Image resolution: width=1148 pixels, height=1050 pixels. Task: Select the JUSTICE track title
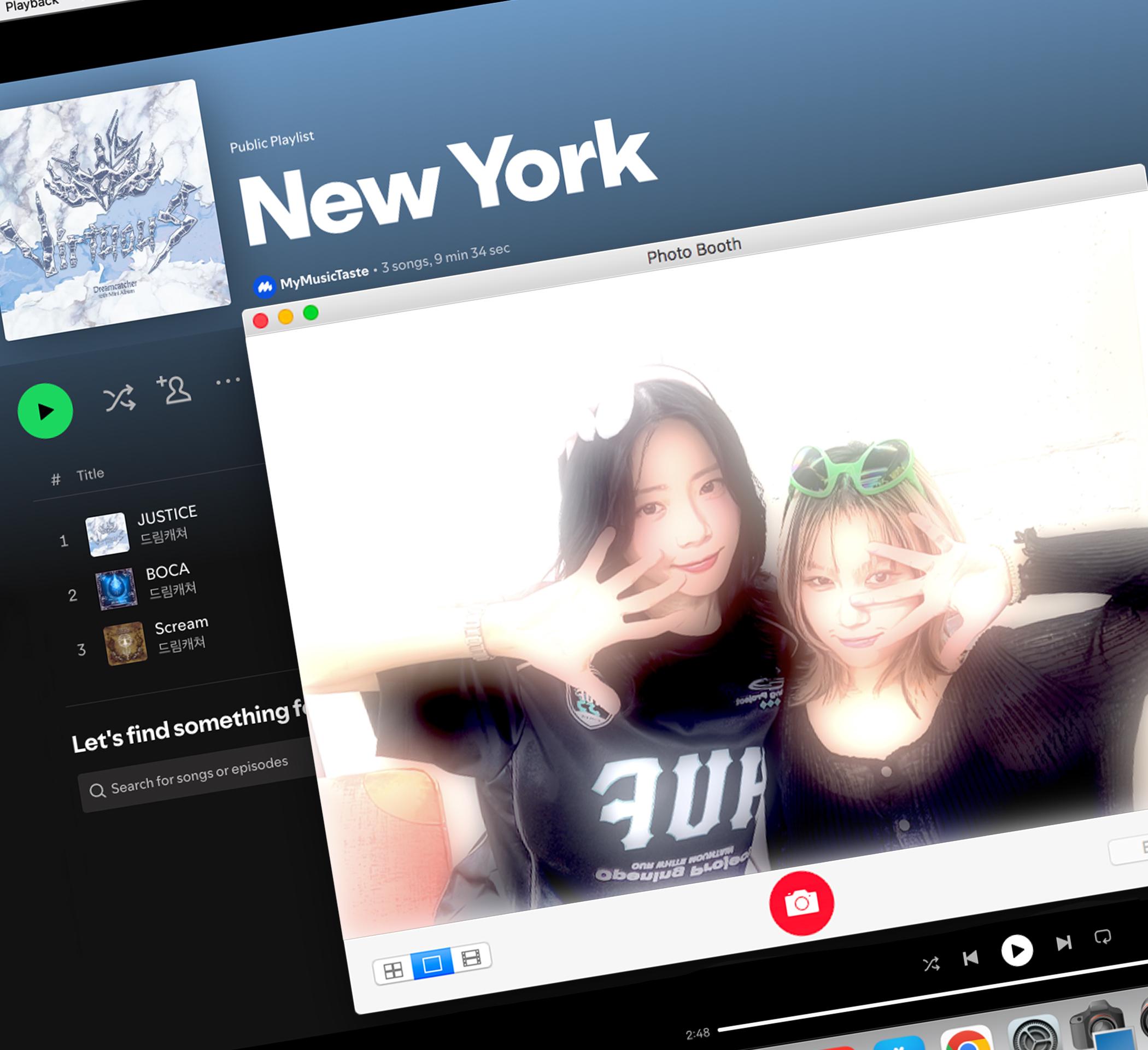coord(167,515)
